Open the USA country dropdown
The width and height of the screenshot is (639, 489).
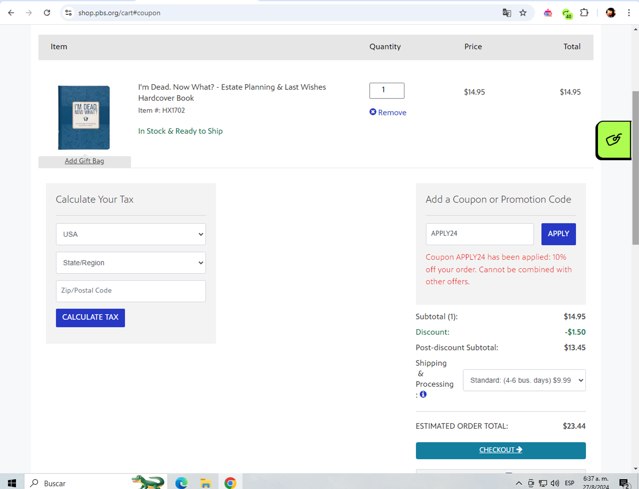click(131, 234)
